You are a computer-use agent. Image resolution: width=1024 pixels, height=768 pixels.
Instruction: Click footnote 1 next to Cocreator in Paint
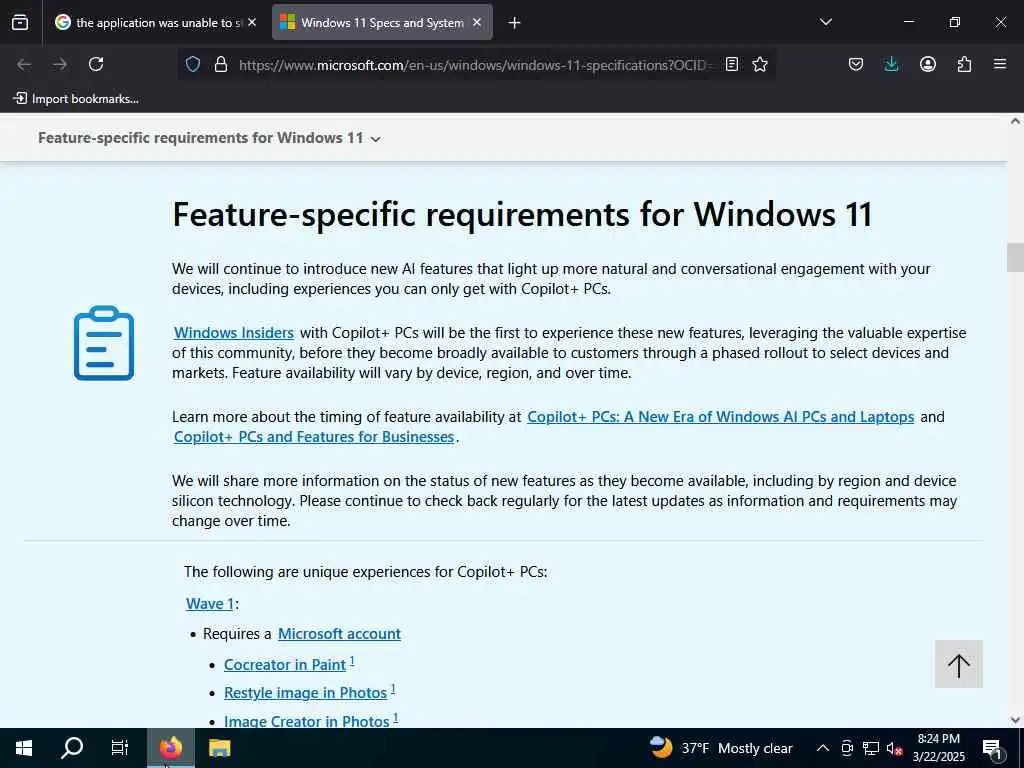point(352,661)
